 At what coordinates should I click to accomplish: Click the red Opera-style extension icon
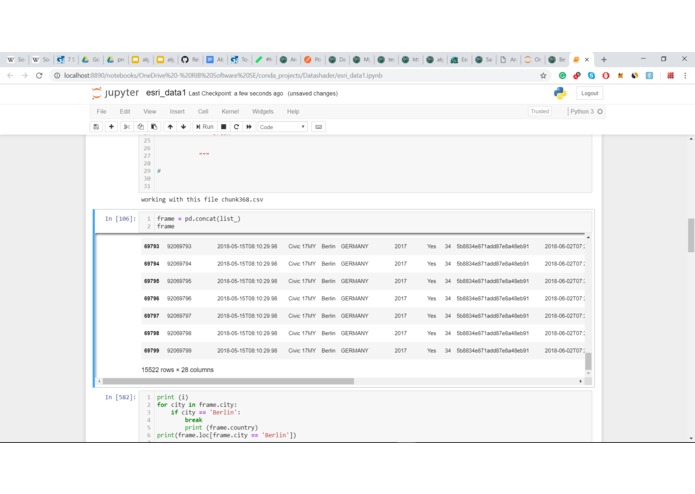click(x=605, y=75)
